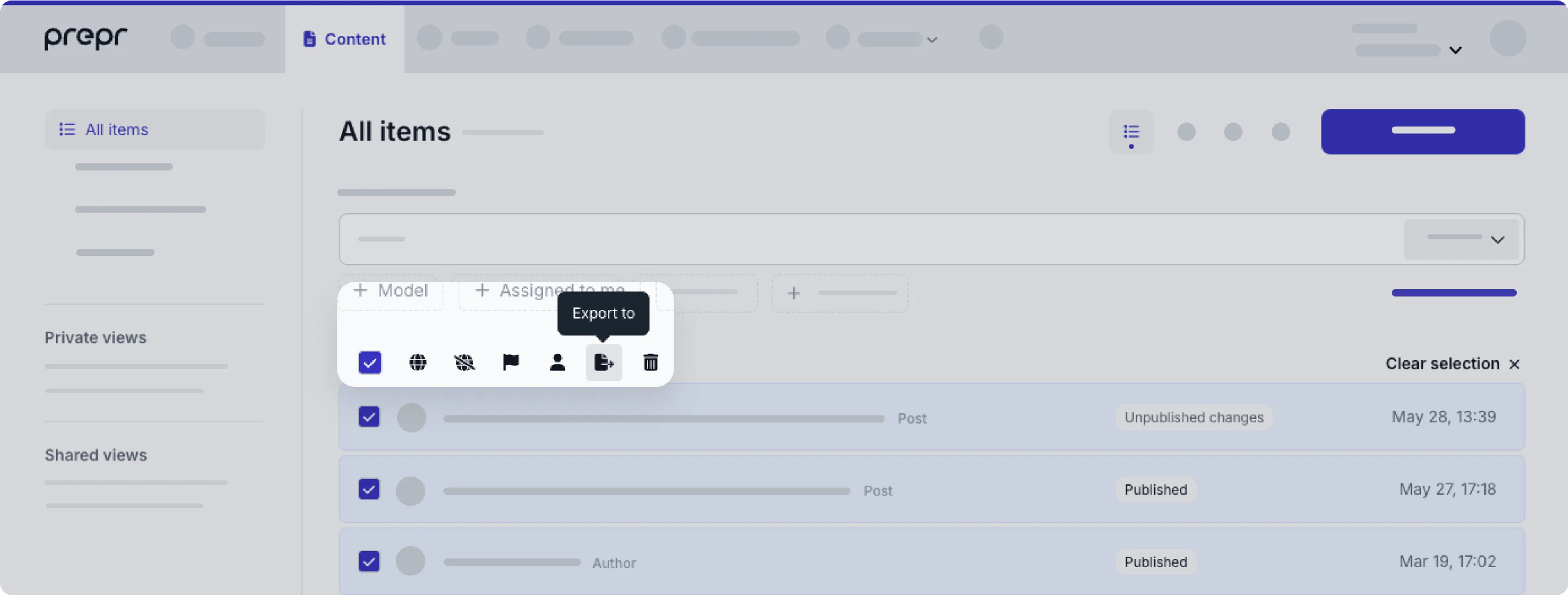
Task: Add the Model filter
Action: click(x=391, y=291)
